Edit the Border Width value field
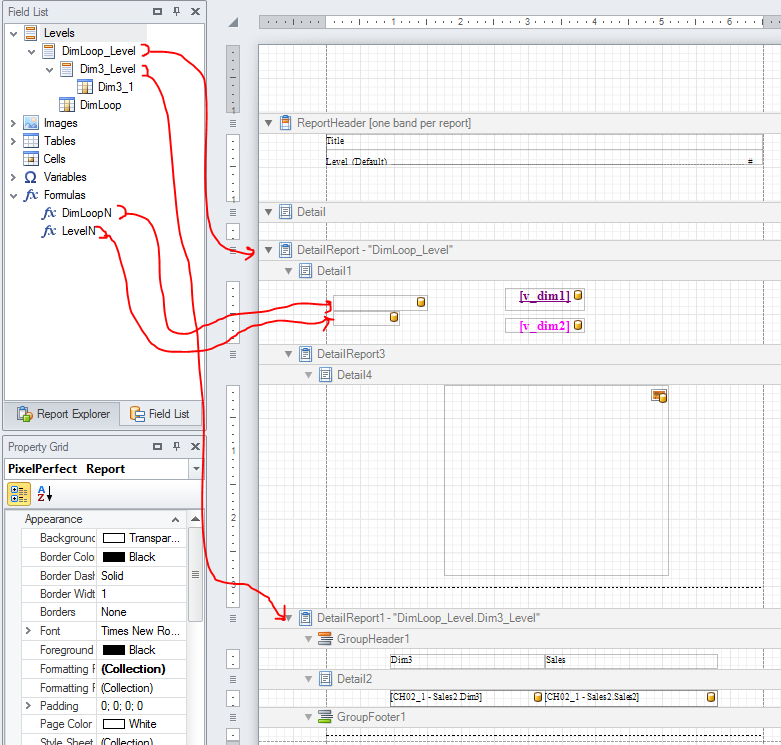 (x=141, y=594)
